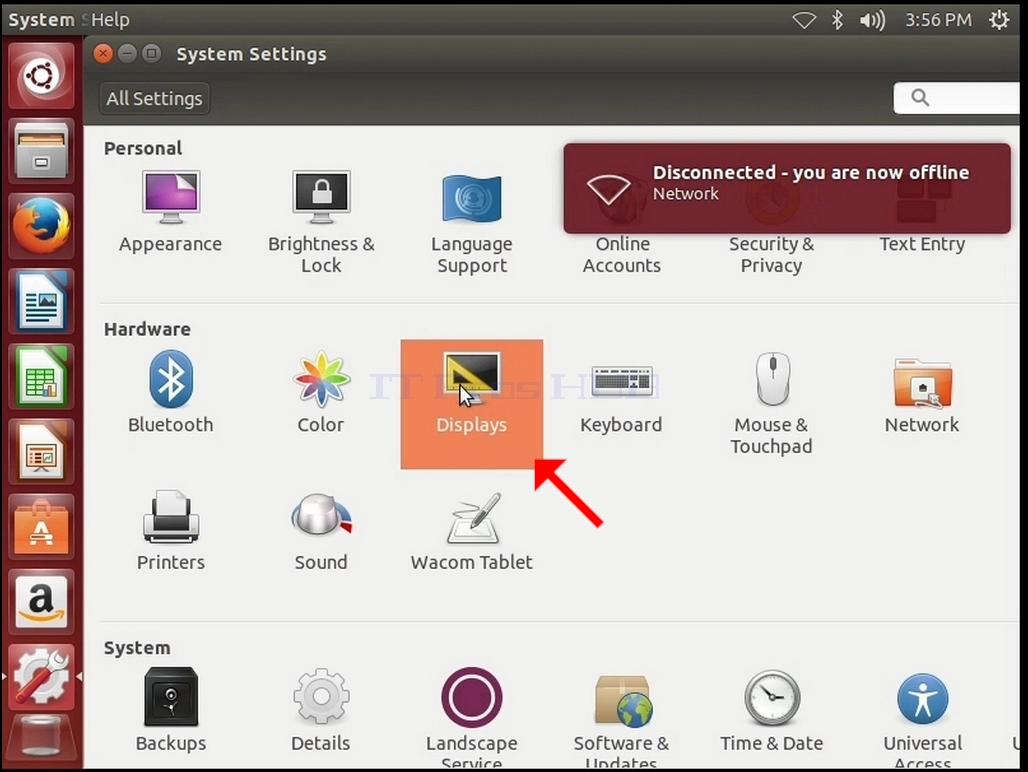Open the power gear session menu
Viewport: 1028px width, 772px height.
(x=1000, y=20)
